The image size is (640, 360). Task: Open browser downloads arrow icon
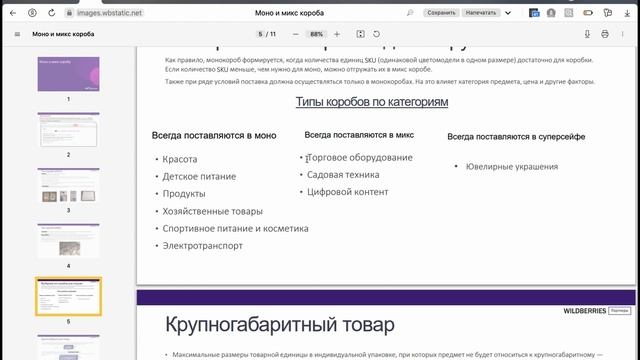[x=627, y=13]
